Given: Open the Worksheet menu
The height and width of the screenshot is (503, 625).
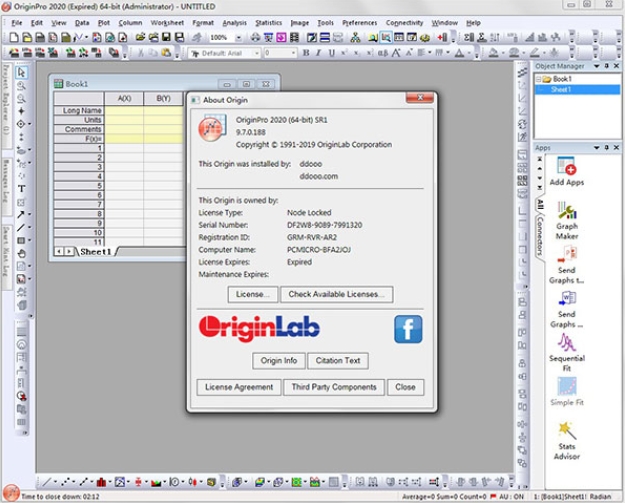Looking at the screenshot, I should coord(167,22).
